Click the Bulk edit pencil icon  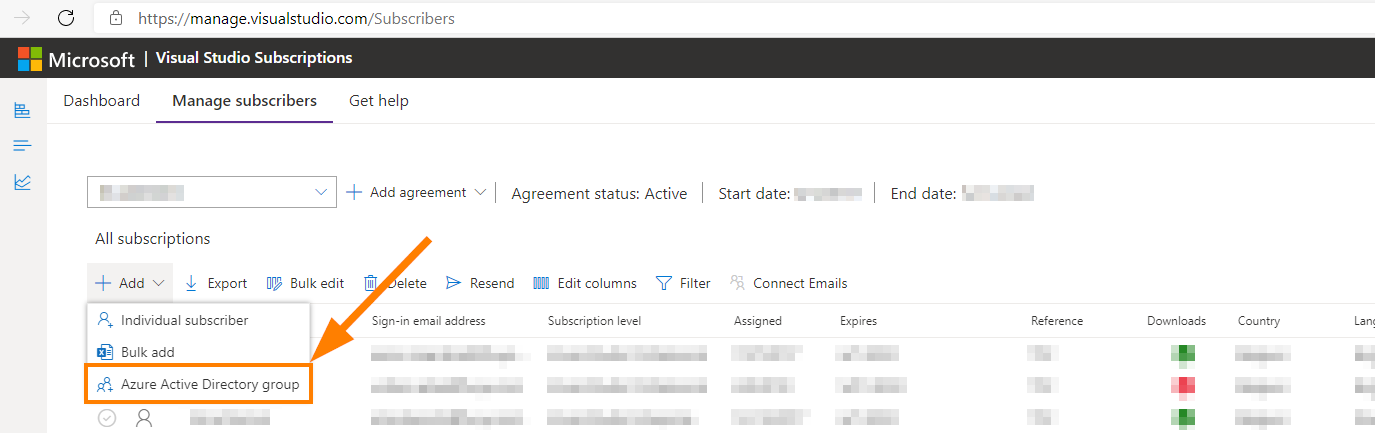275,283
